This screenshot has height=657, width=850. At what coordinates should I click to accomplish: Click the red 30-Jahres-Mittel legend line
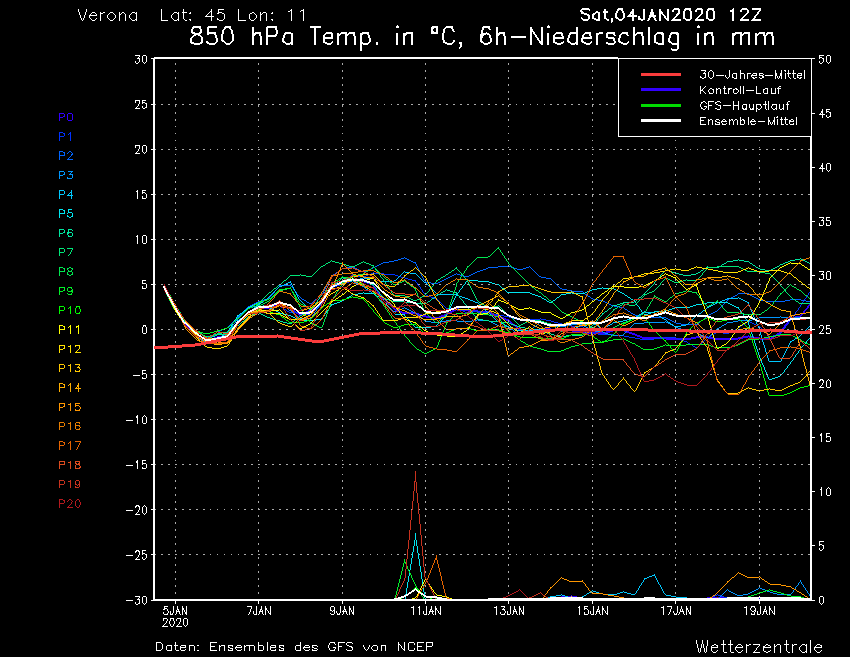661,74
